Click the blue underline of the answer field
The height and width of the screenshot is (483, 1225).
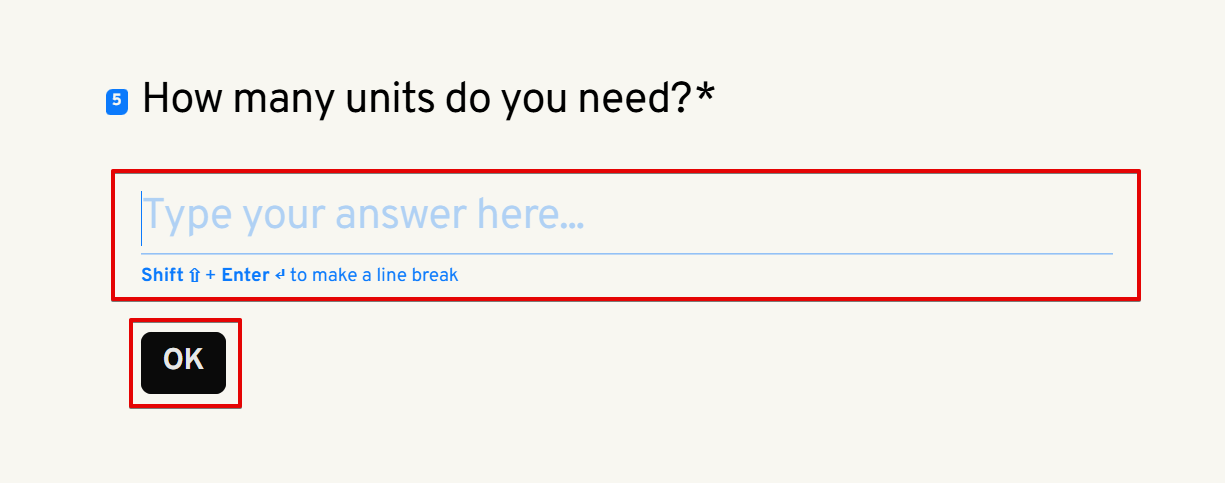[x=626, y=254]
